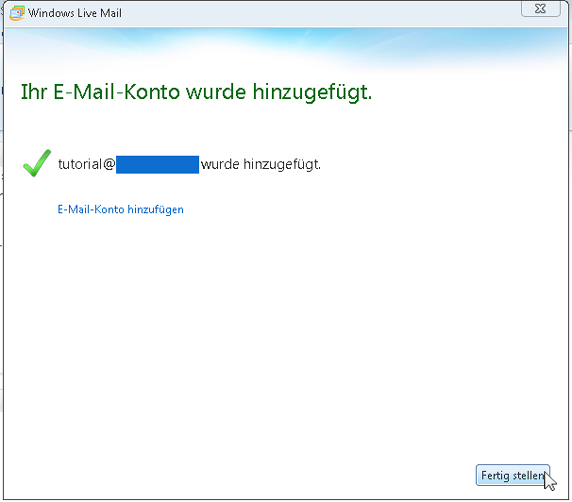Screen dimensions: 572x502
Task: Close the Windows Live Mail dialog
Action: [541, 9]
